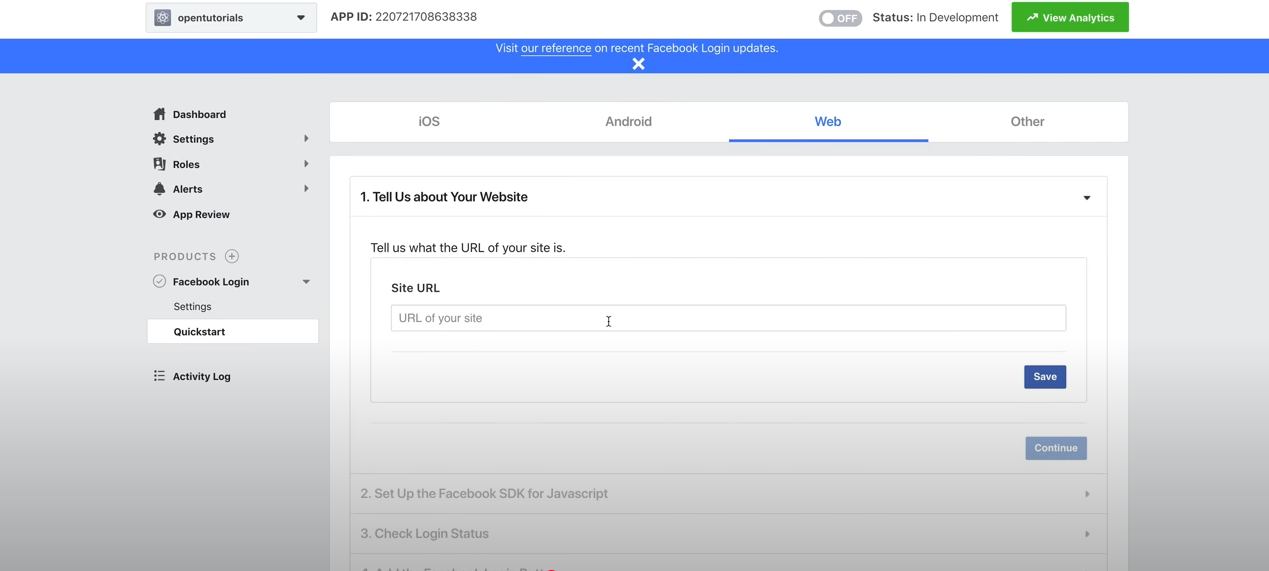Click the PRODUCTS section label
Screen dimensions: 1269x571
click(x=185, y=257)
